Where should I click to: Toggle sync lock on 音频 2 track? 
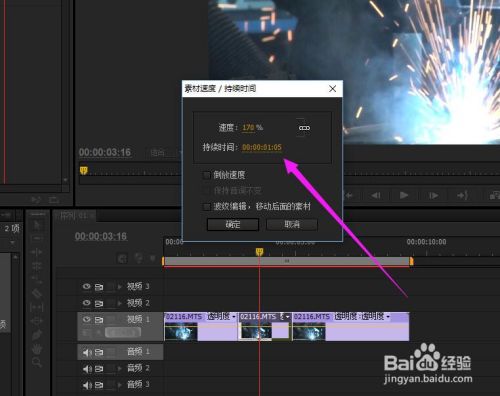(99, 369)
